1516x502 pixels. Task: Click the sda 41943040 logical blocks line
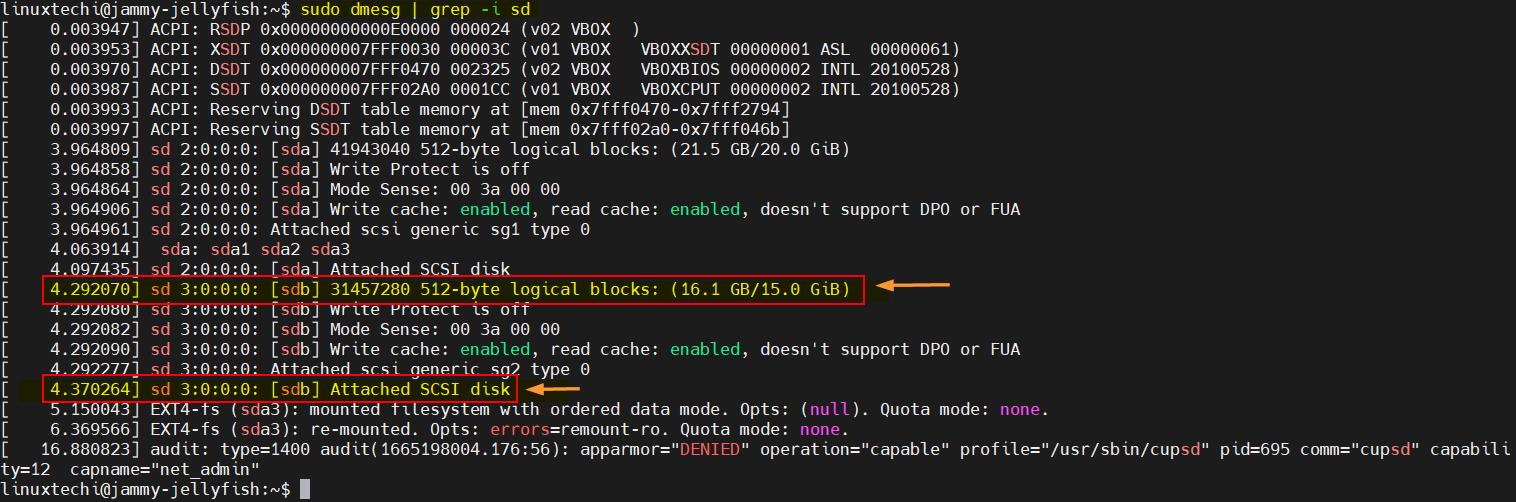[x=500, y=150]
